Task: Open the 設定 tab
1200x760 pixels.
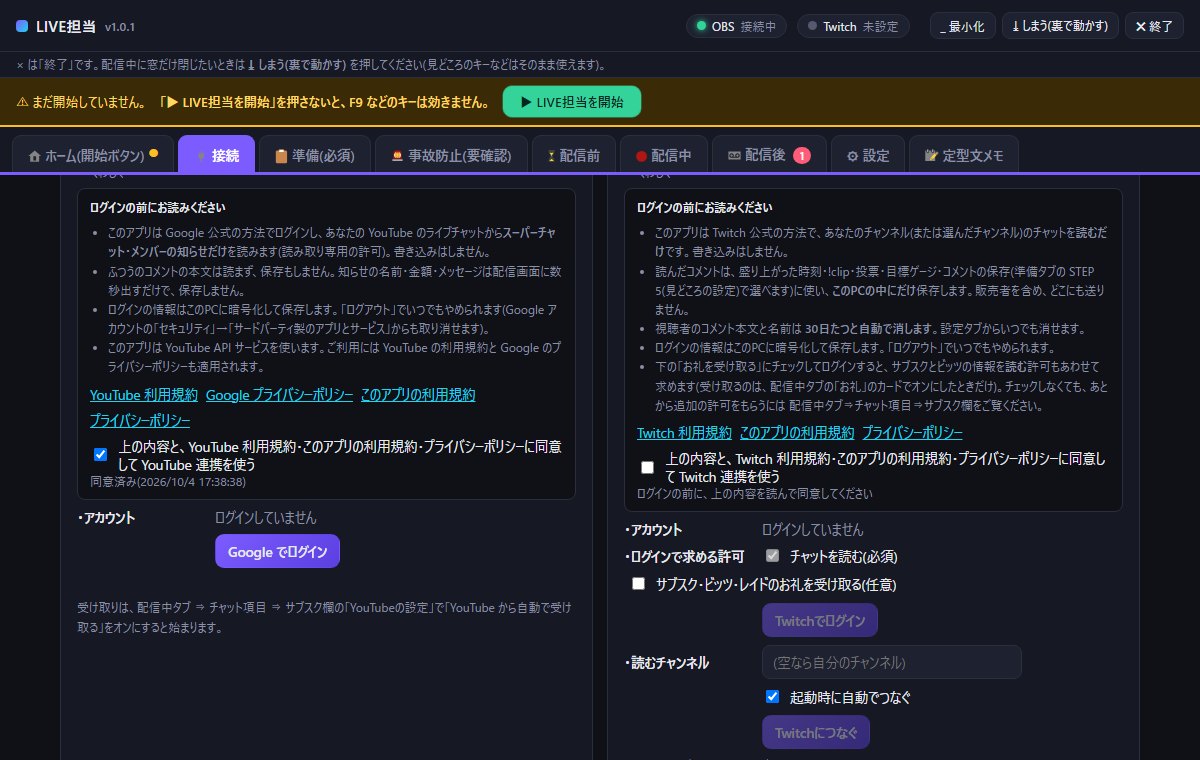Action: click(868, 155)
